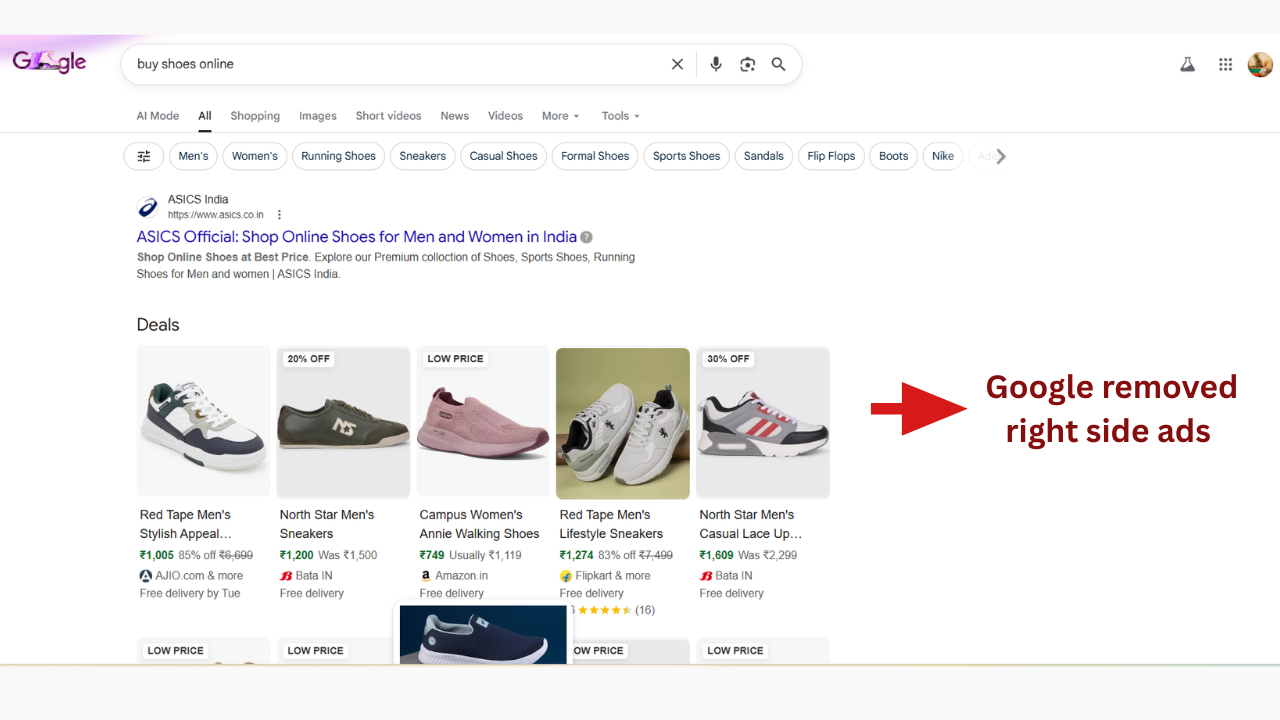Open three-dot menu beside ASICS result
Viewport: 1280px width, 720px height.
coord(280,215)
